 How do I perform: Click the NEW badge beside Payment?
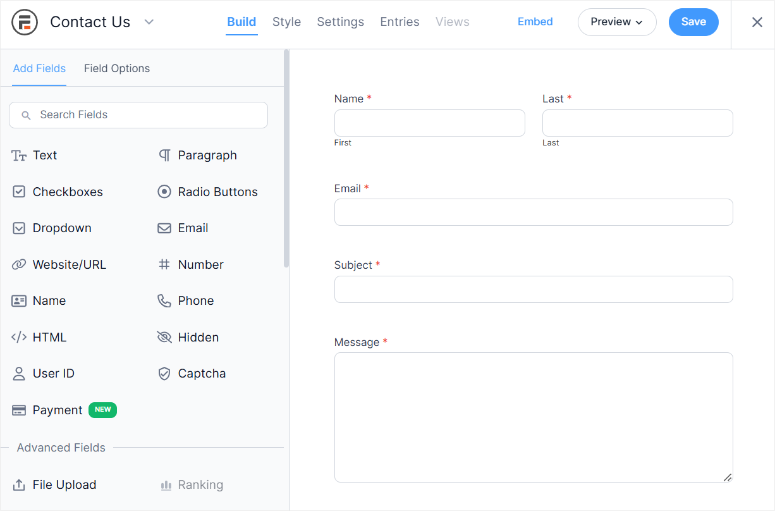[x=102, y=410]
